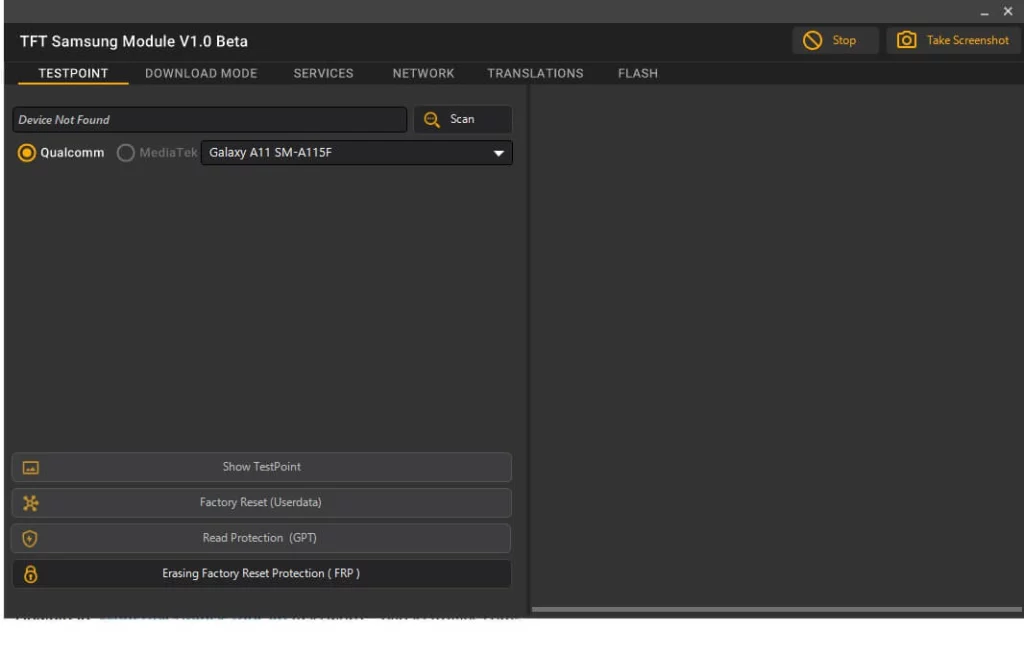Click the padlock icon for FRP erase
Viewport: 1024px width, 655px height.
[x=31, y=574]
